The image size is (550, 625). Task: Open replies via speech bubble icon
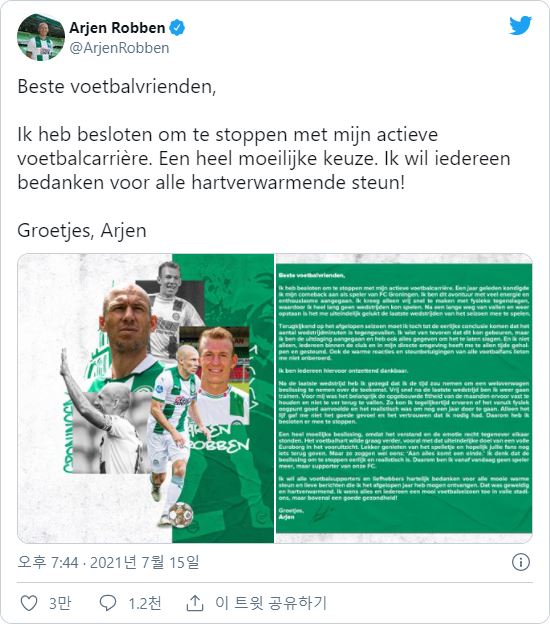[108, 603]
